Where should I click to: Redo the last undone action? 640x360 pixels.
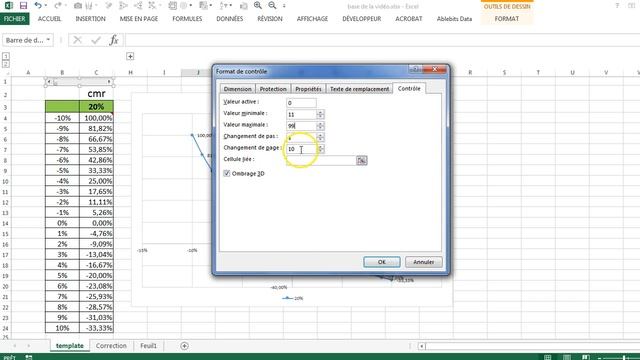click(x=58, y=6)
